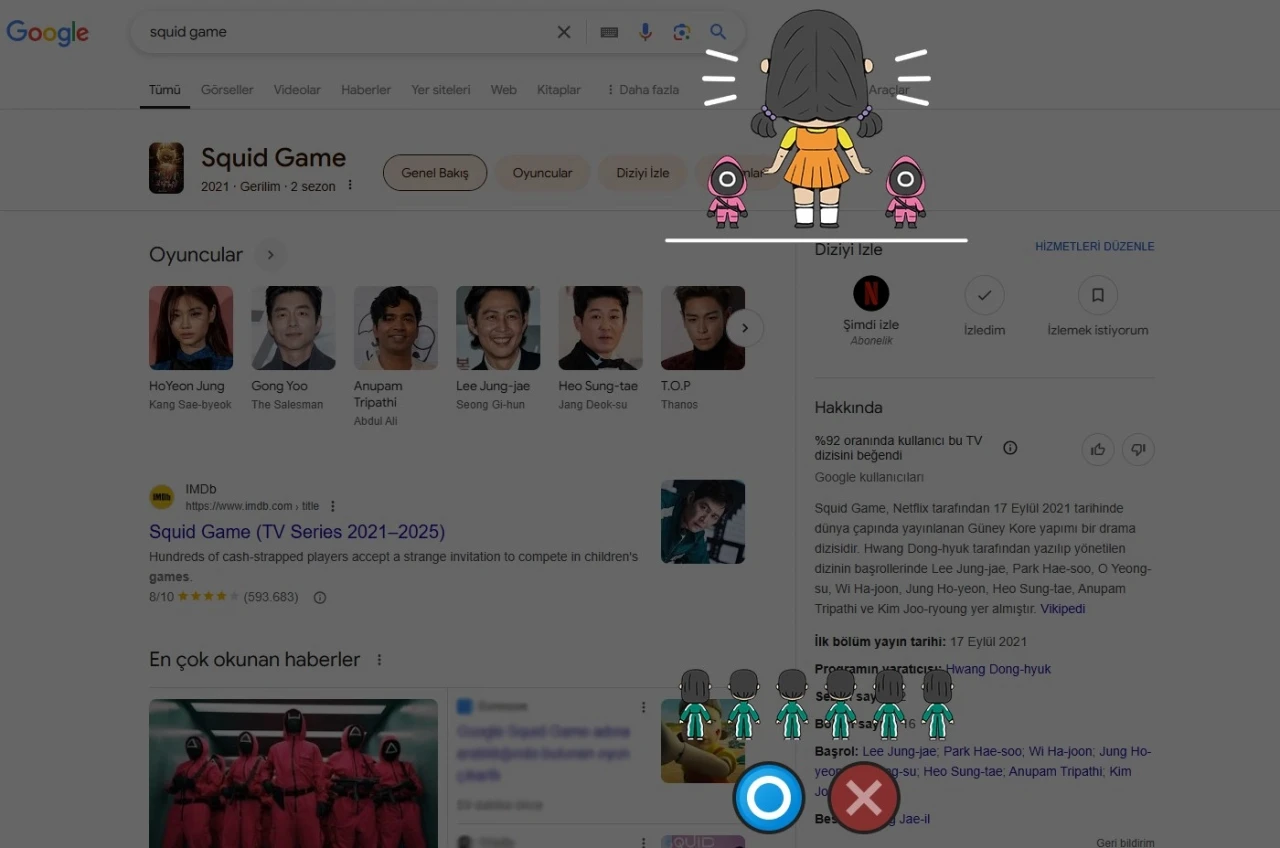This screenshot has height=848, width=1280.
Task: Open info icon beside %92 rating
Action: point(1010,447)
